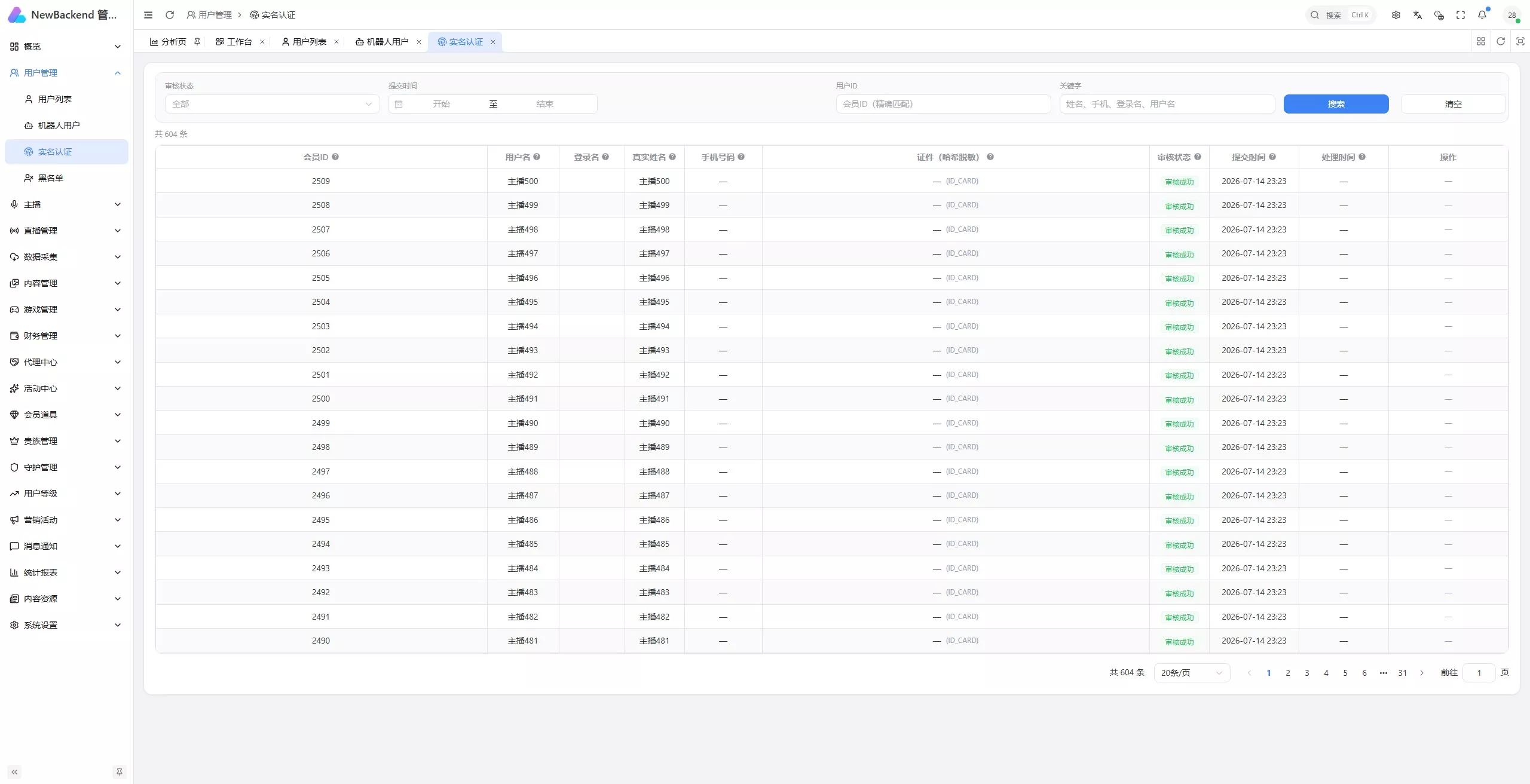Collapse sidebar with double-arrow icon
Image resolution: width=1530 pixels, height=784 pixels.
coord(14,772)
